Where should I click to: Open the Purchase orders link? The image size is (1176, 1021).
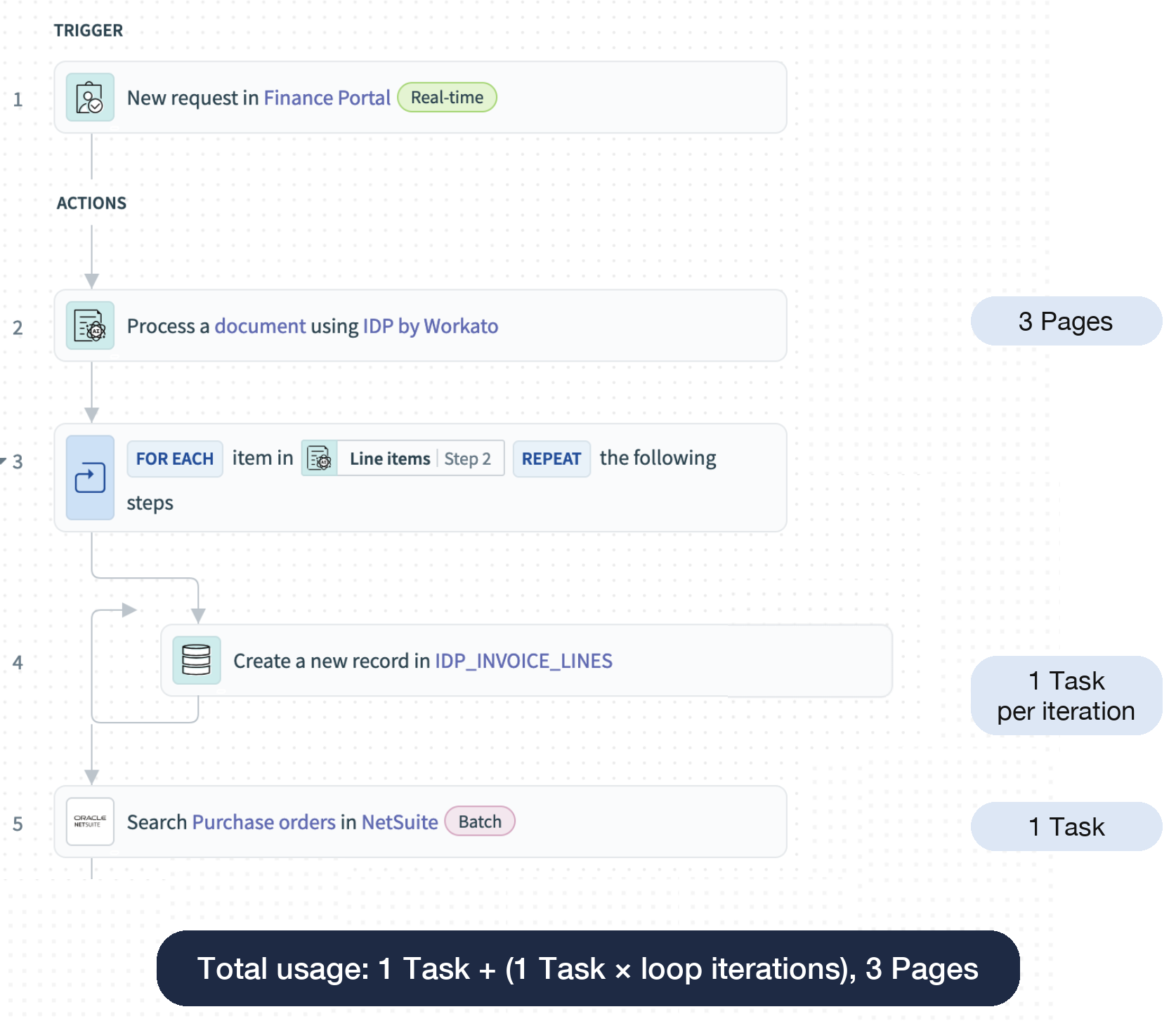(263, 822)
